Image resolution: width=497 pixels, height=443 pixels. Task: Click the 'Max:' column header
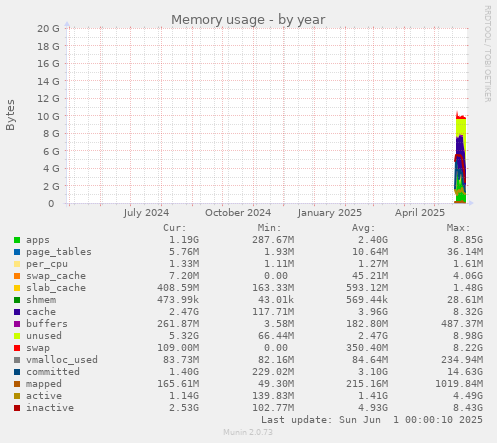[x=458, y=228]
